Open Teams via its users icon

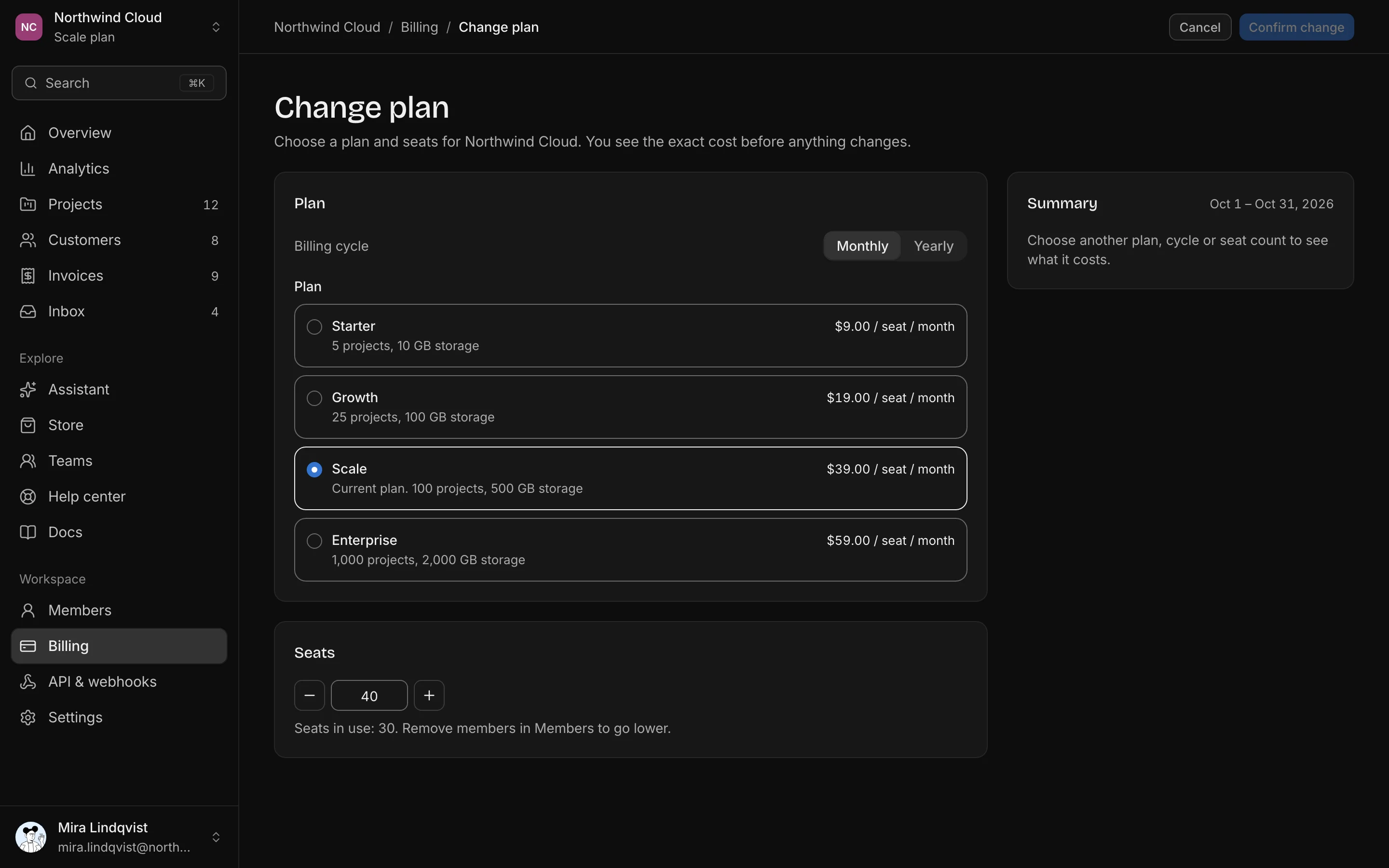[x=27, y=461]
